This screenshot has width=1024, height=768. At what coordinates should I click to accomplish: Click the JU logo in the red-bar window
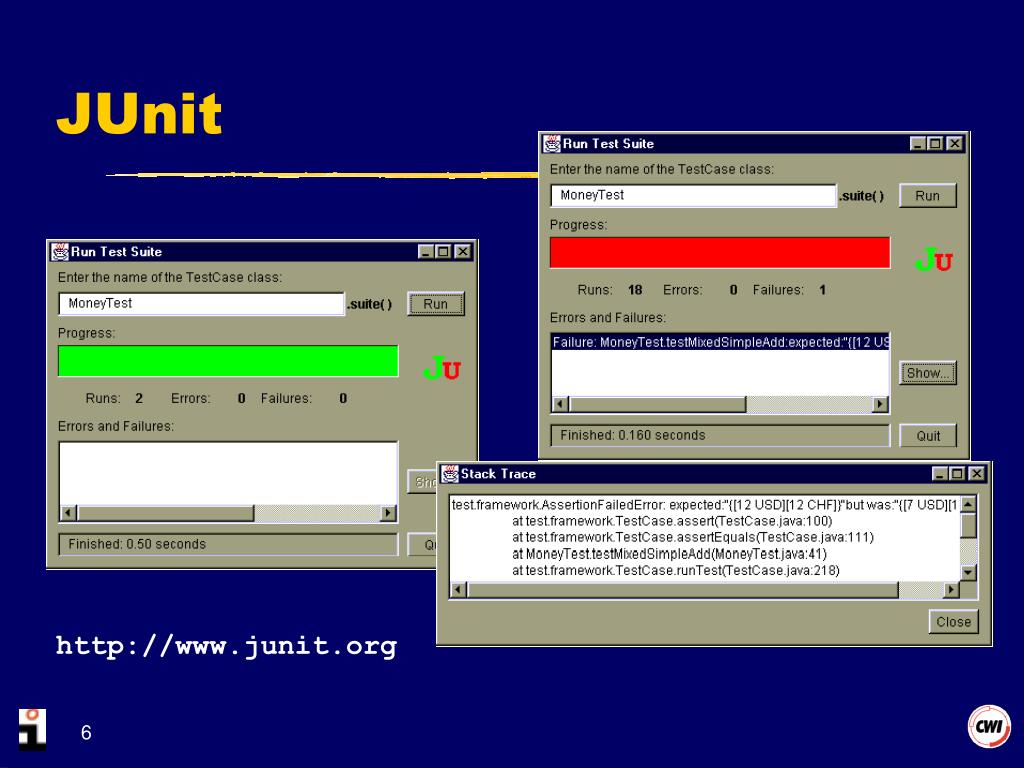(x=934, y=260)
